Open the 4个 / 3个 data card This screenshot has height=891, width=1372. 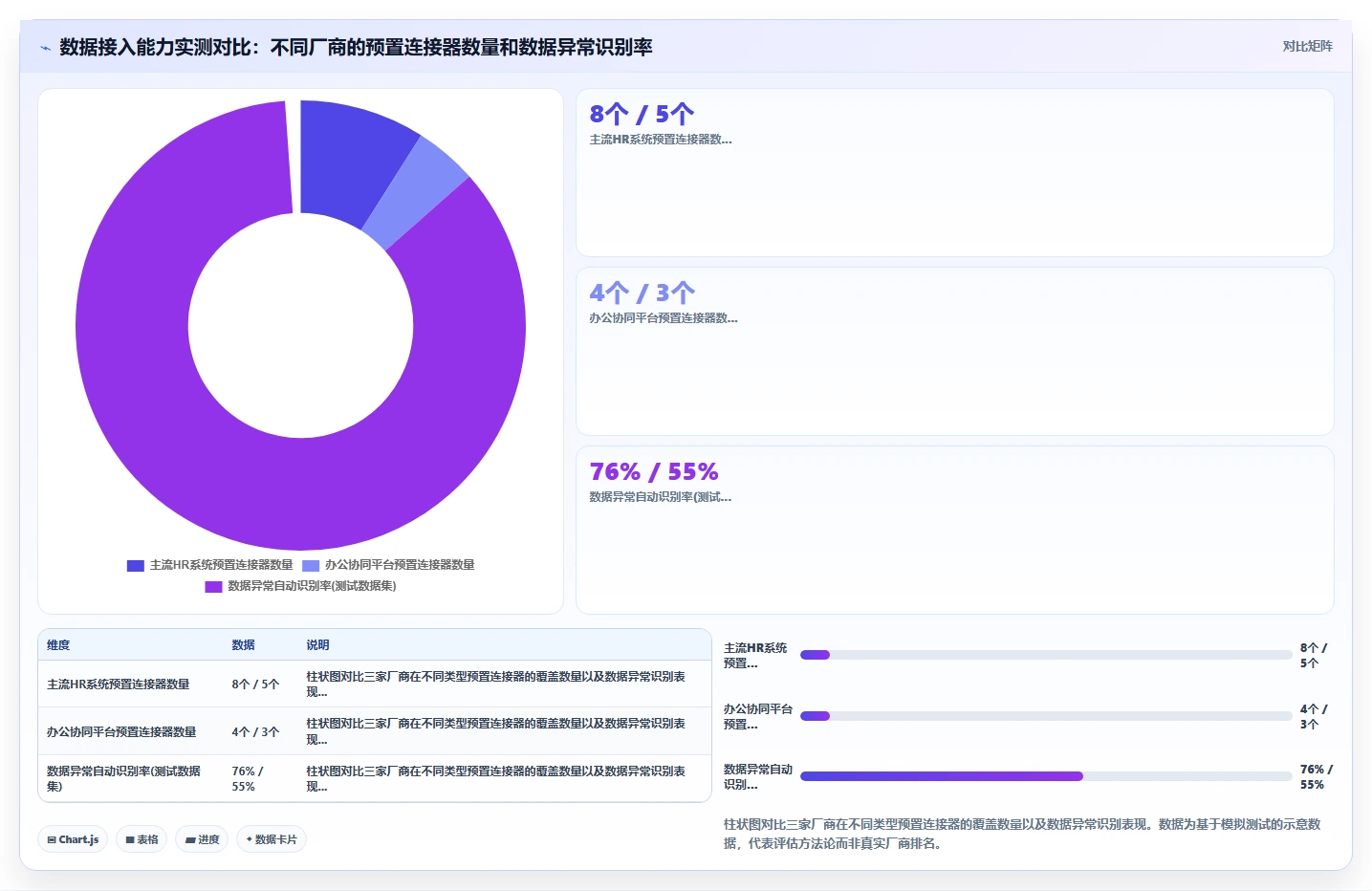[x=954, y=351]
